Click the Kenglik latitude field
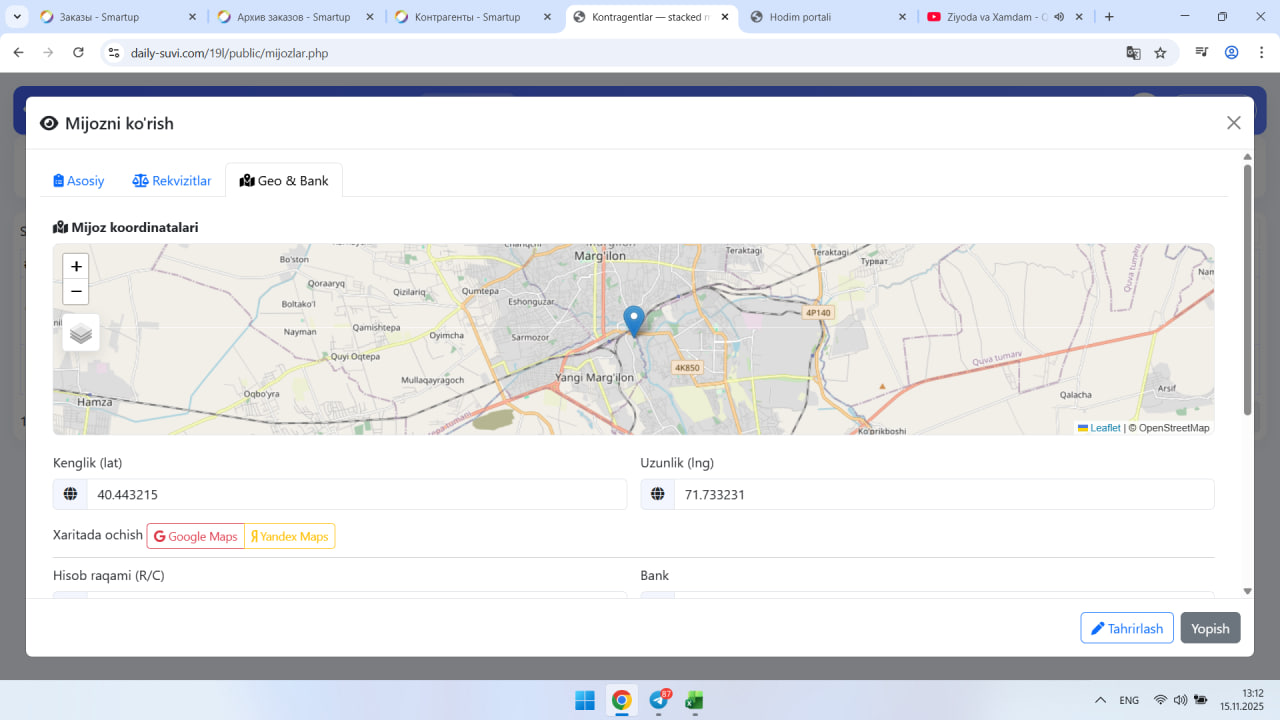This screenshot has width=1280, height=720. 356,494
